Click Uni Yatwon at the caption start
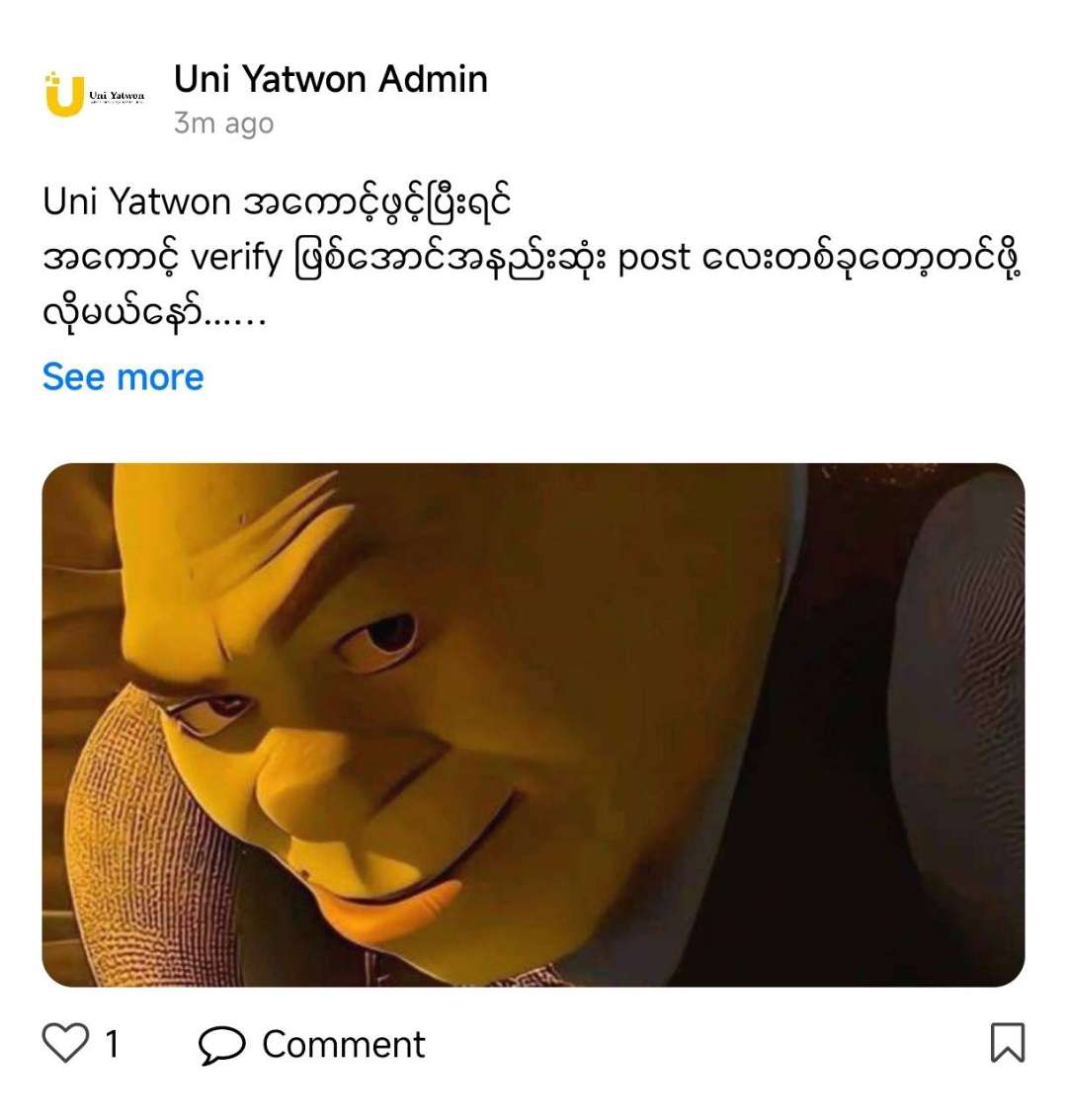Screen dimensions: 1067x1120 click(136, 201)
